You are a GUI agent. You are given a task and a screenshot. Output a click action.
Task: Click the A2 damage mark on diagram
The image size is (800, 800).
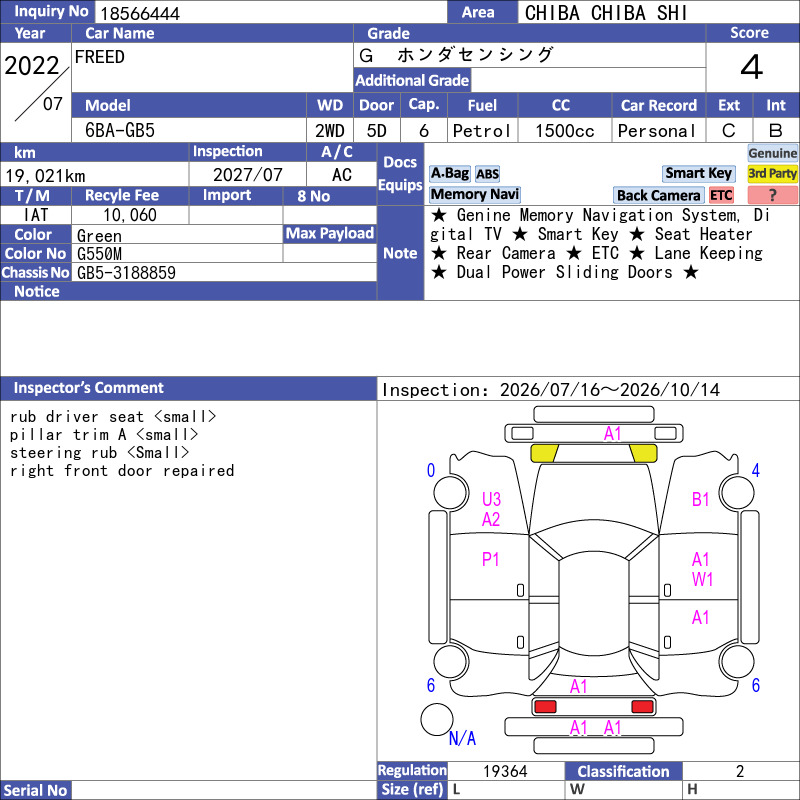pos(491,519)
